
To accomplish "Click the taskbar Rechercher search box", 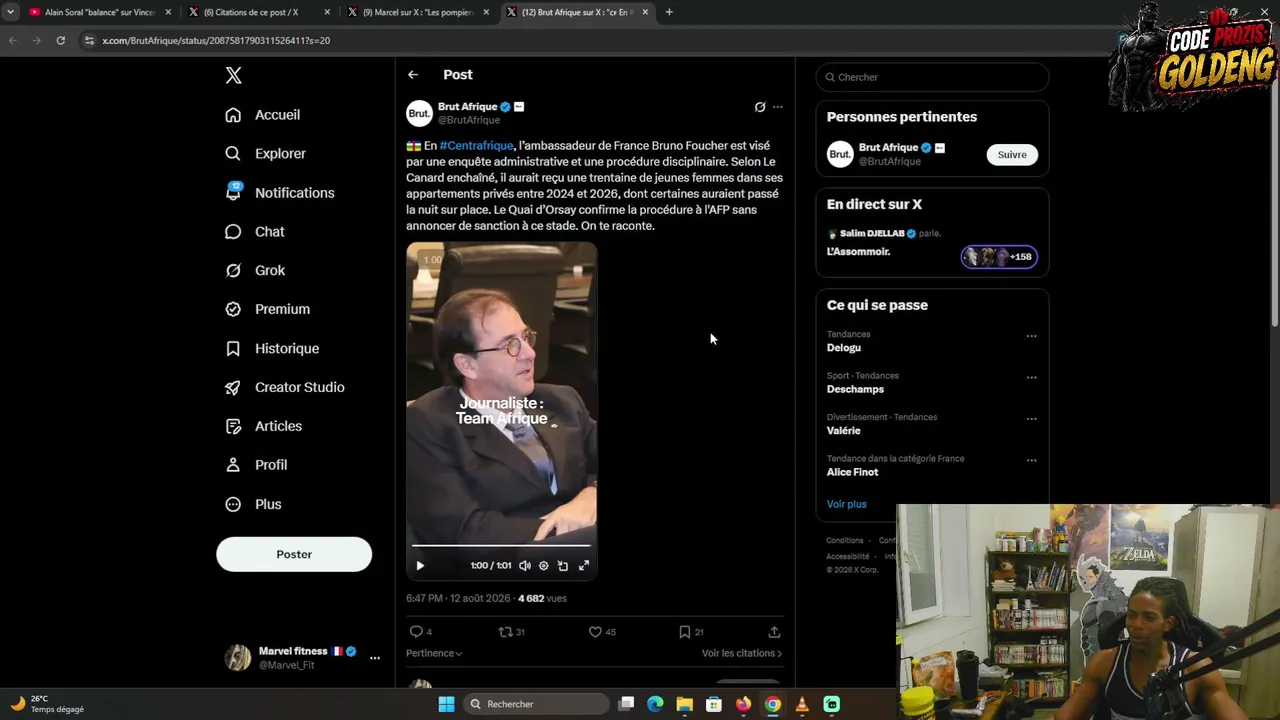I will click(x=536, y=704).
